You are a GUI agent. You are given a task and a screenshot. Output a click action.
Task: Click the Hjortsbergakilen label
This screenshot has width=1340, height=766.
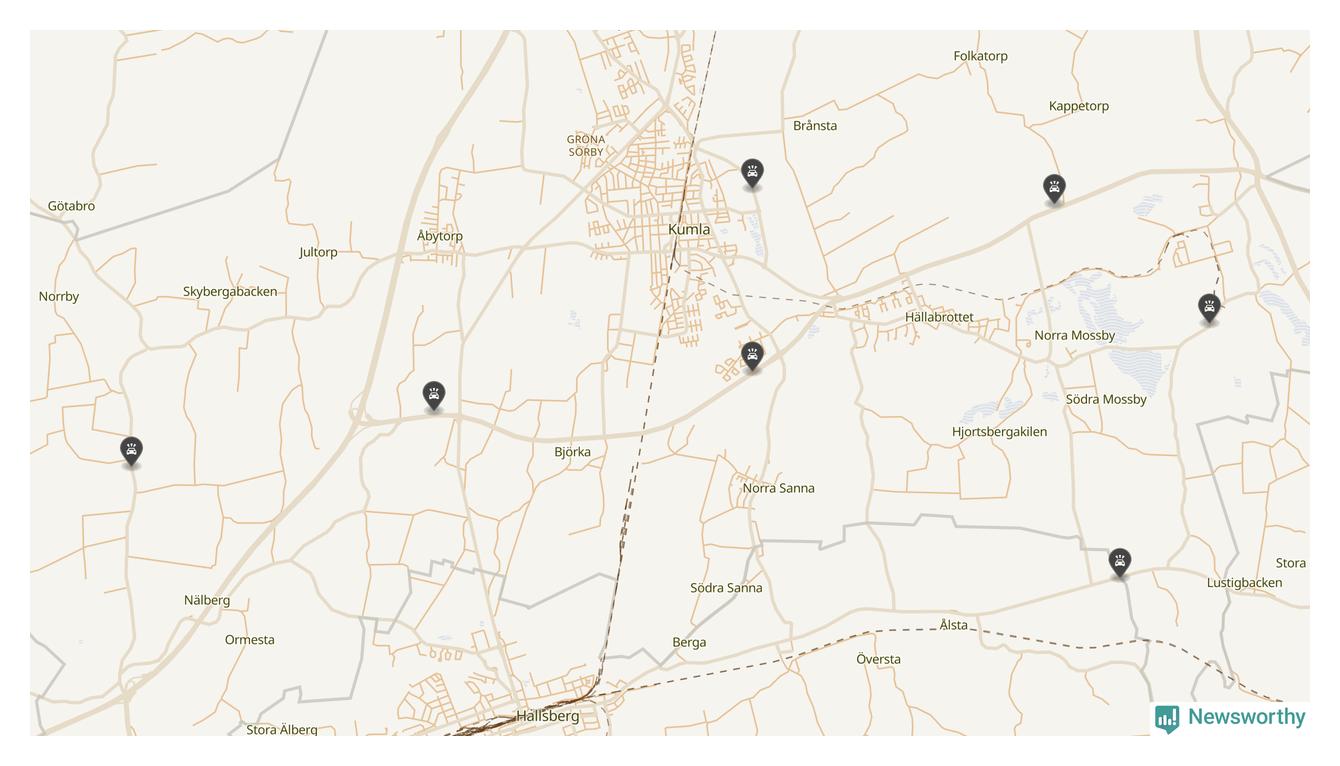pos(999,432)
